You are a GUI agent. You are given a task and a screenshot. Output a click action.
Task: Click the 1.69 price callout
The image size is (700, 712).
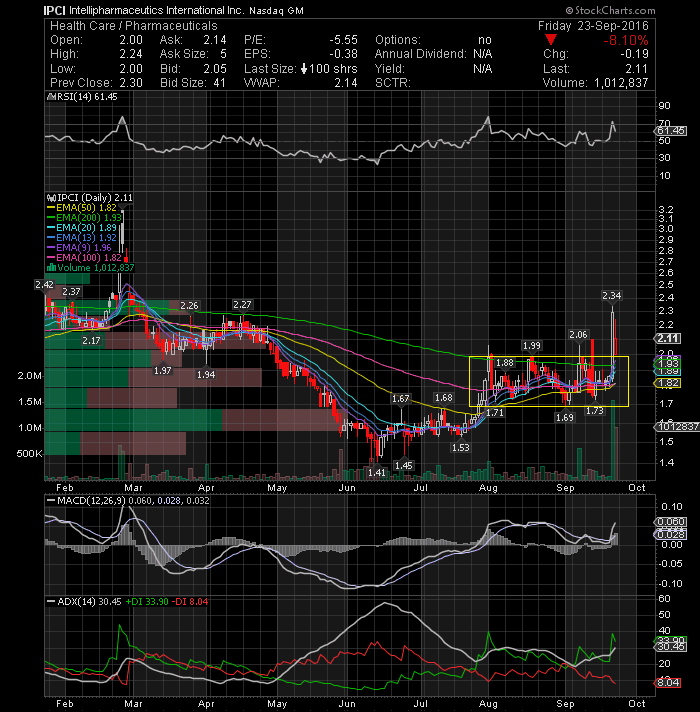(x=565, y=417)
